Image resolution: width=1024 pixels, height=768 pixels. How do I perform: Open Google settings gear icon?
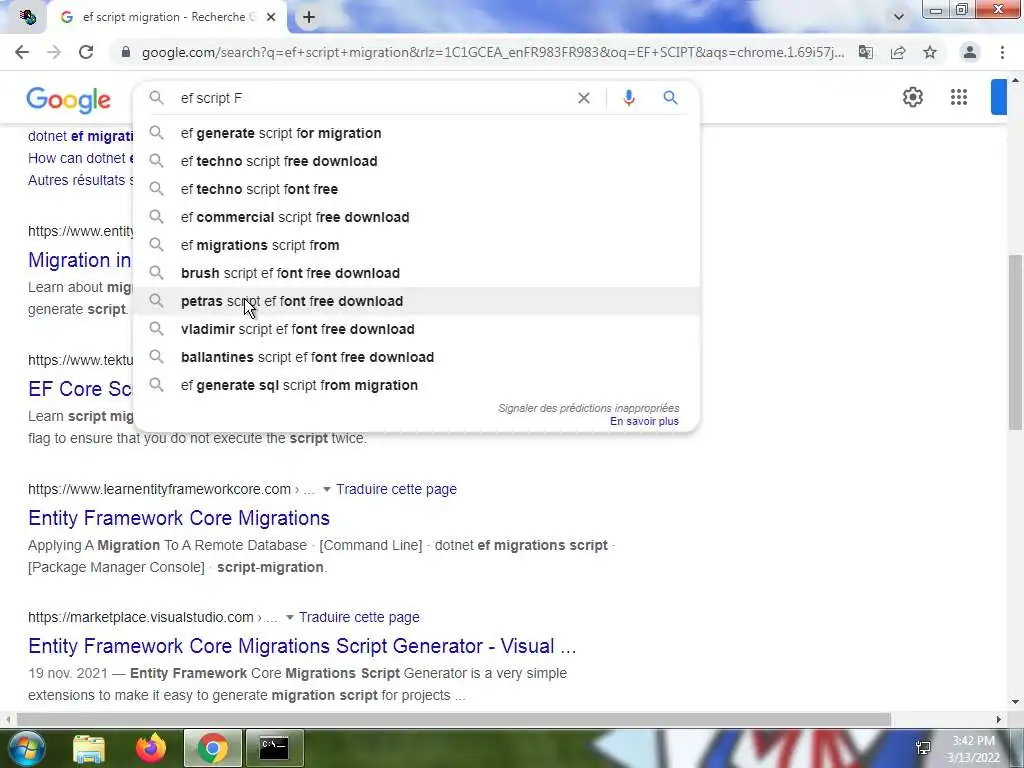click(913, 97)
